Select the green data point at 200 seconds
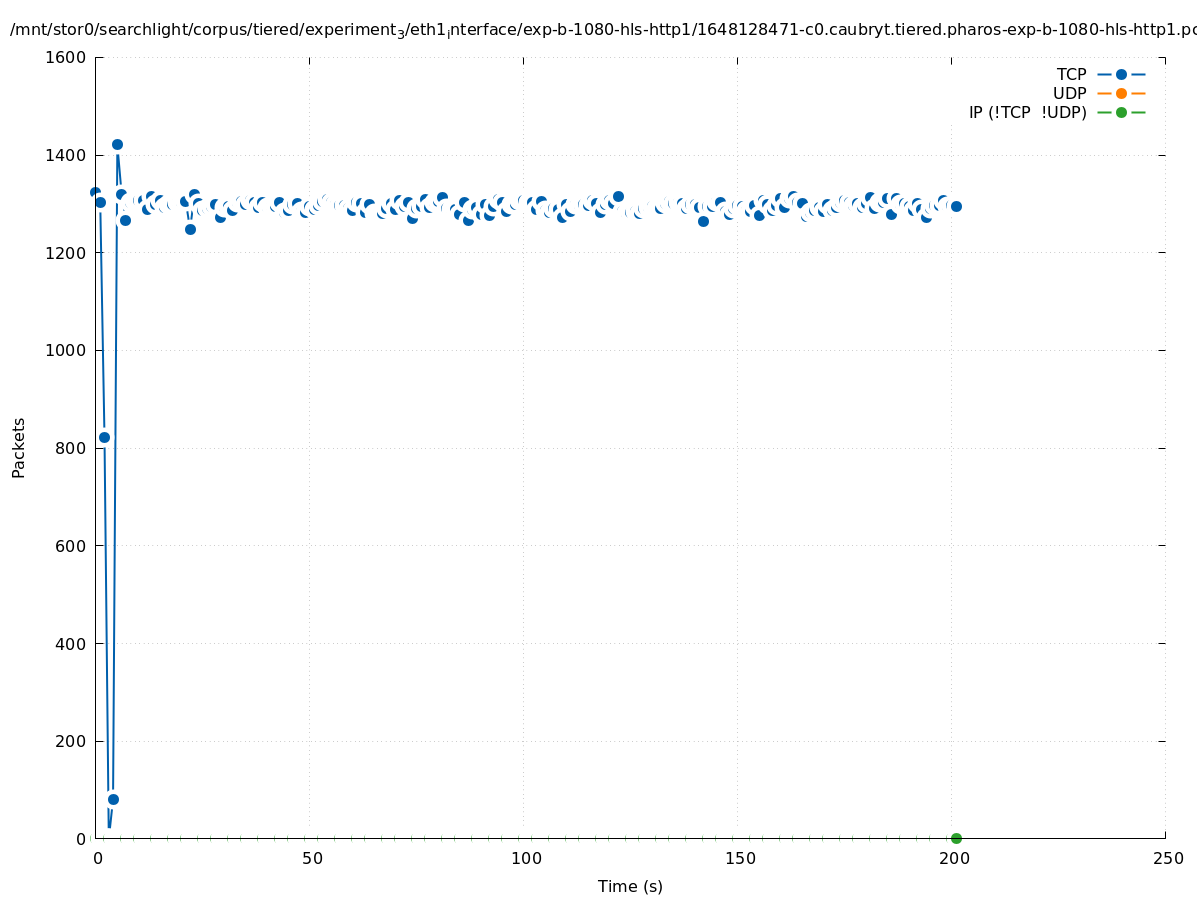 point(956,838)
